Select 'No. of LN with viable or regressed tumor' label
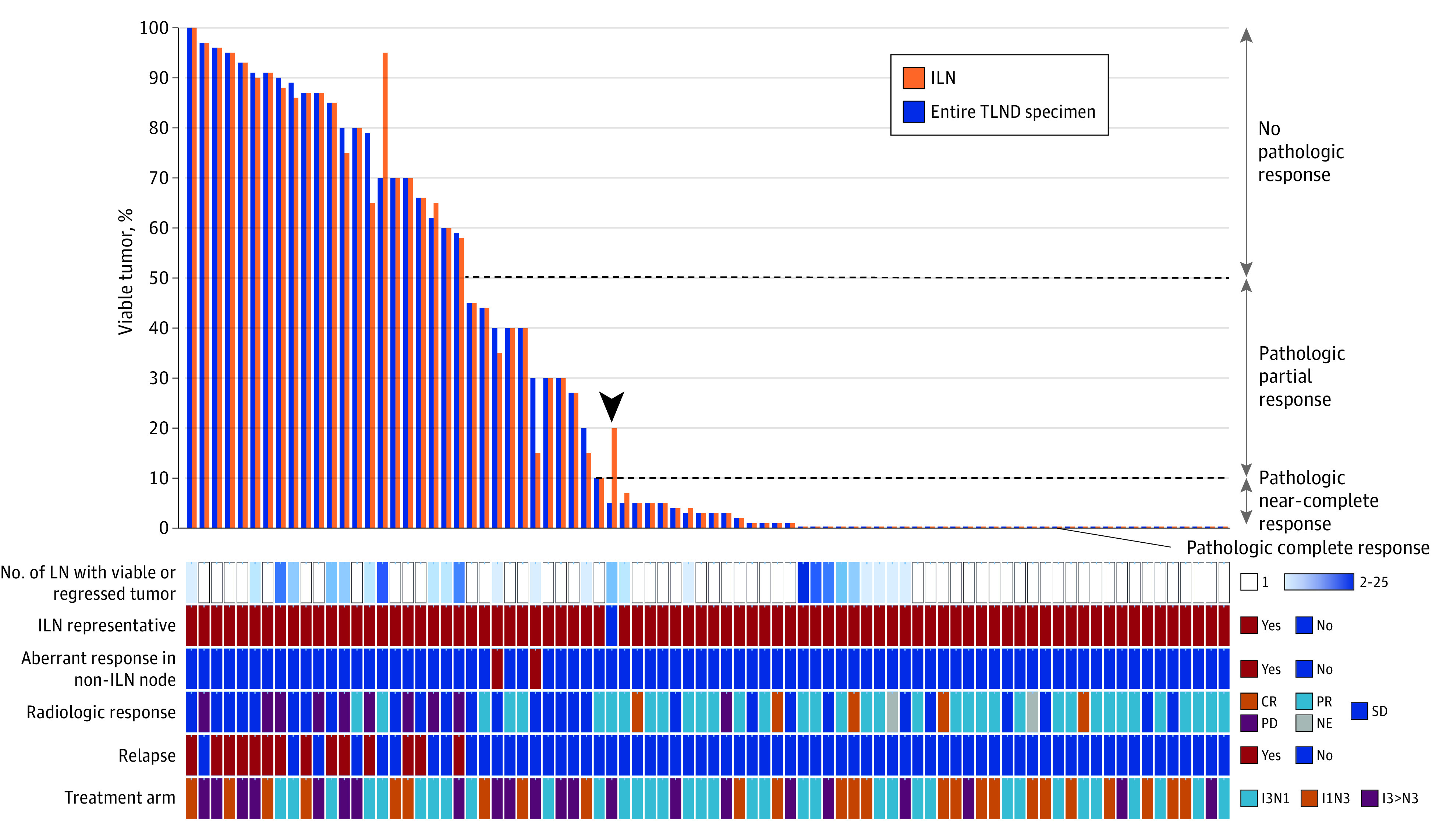Viewport: 1432px width, 840px height. point(88,582)
